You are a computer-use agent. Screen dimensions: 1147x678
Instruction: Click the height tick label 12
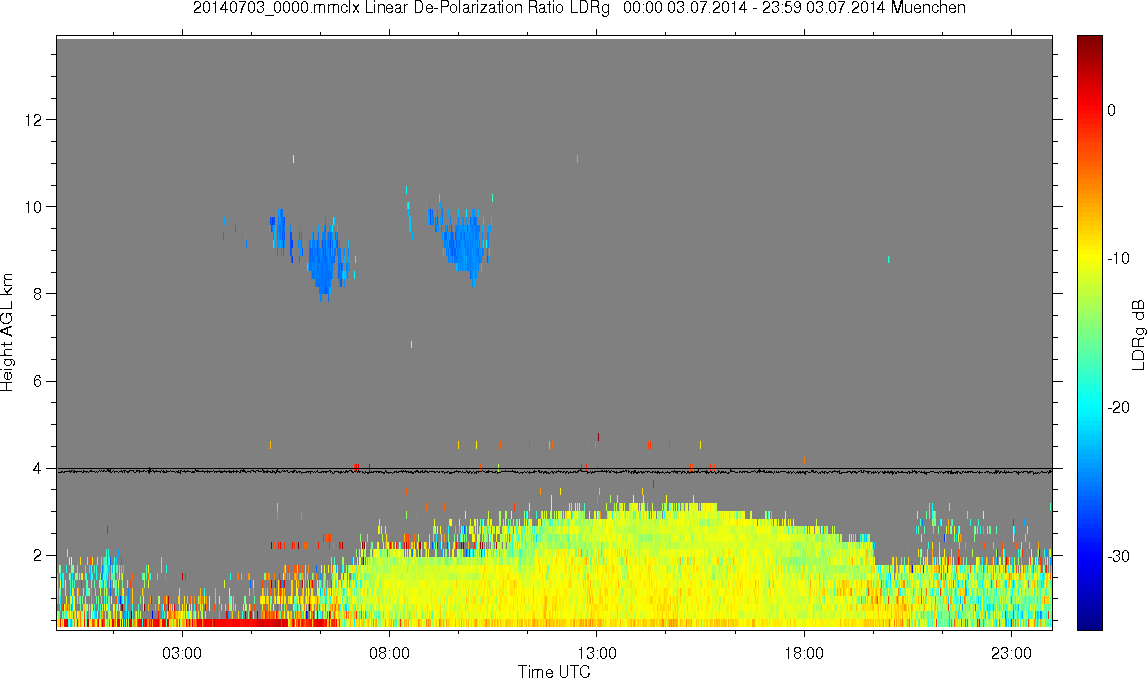pos(33,119)
